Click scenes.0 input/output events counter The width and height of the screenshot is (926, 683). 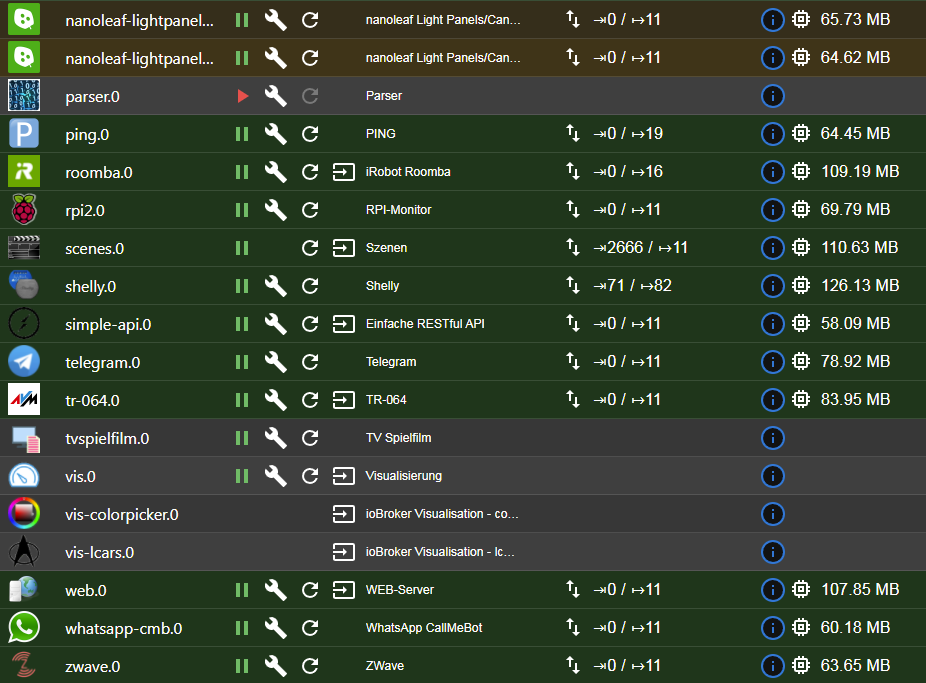(640, 248)
